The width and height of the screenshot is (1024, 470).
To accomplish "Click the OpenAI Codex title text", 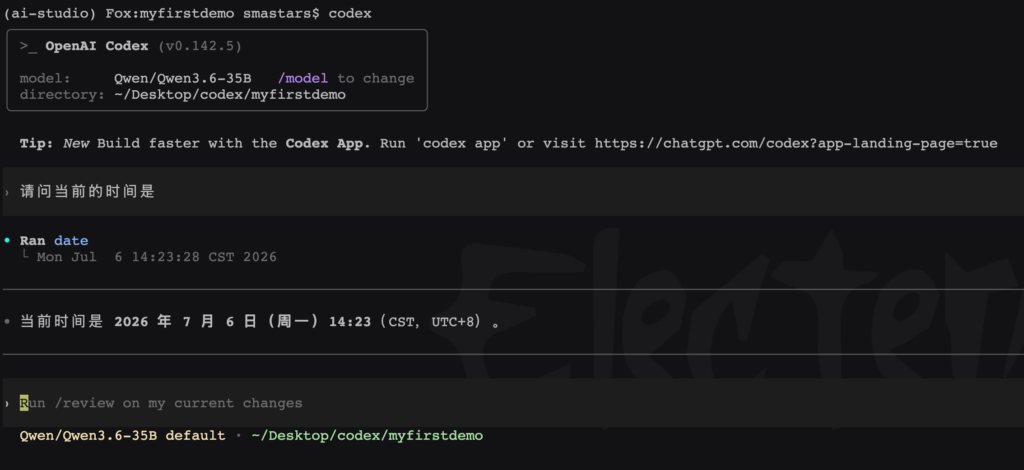I will click(97, 46).
